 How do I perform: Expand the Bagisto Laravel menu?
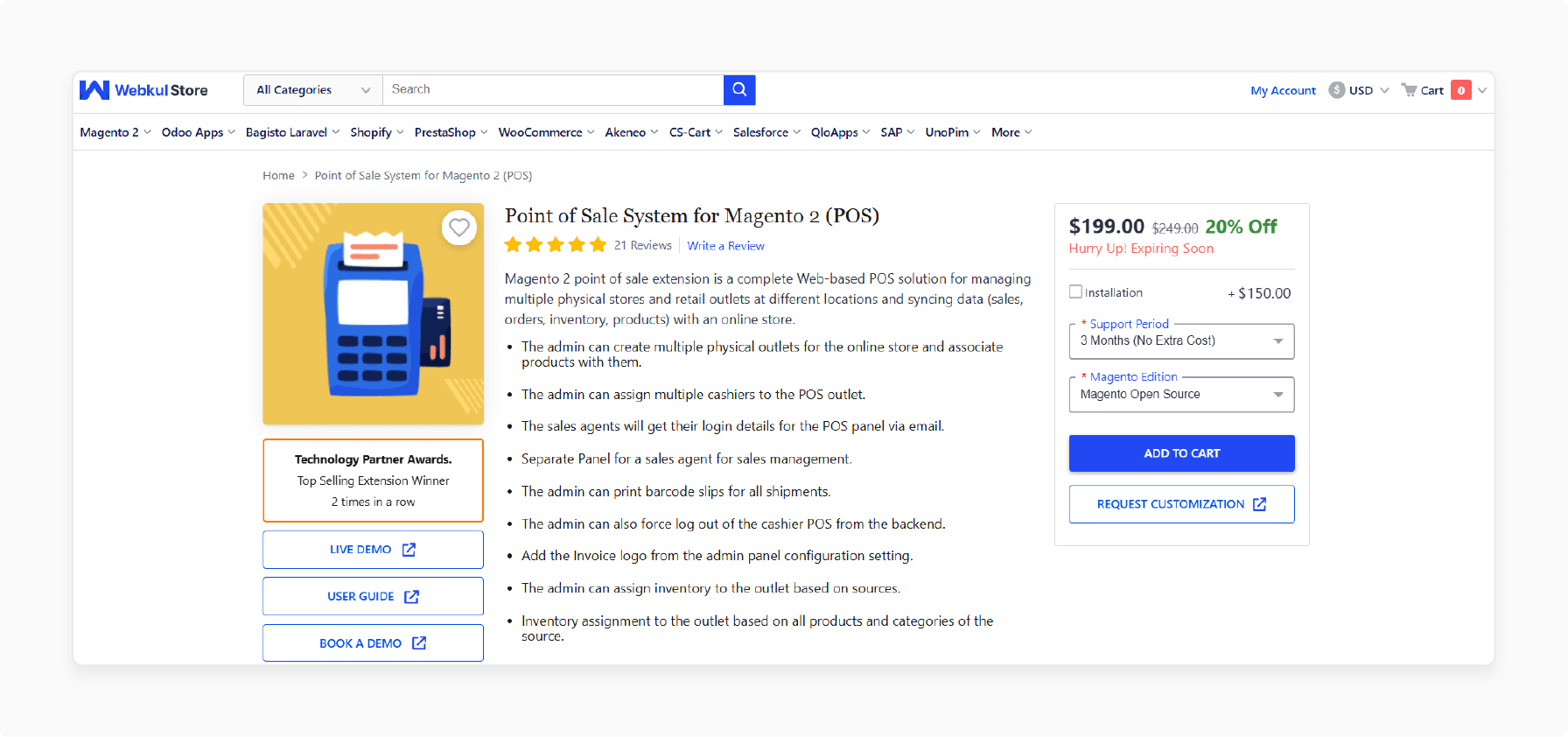[x=292, y=132]
